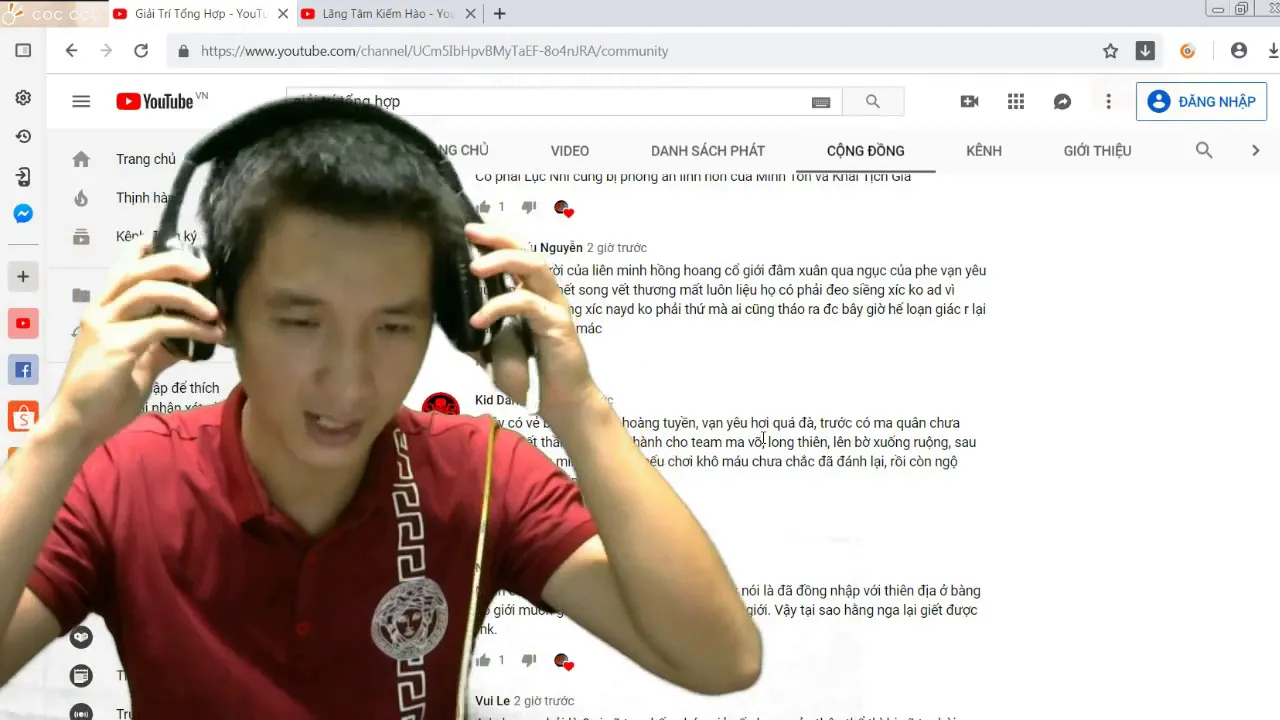
Task: Open the YouTube apps grid
Action: [1016, 101]
